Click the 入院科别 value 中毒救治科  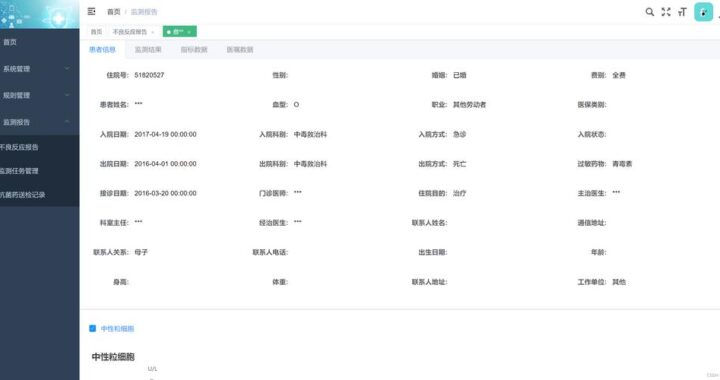[x=310, y=134]
